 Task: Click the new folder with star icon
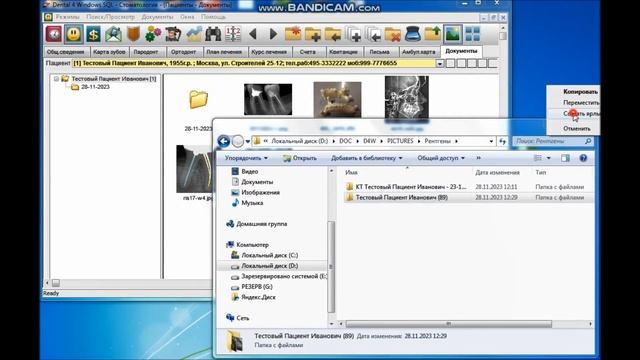point(293,34)
